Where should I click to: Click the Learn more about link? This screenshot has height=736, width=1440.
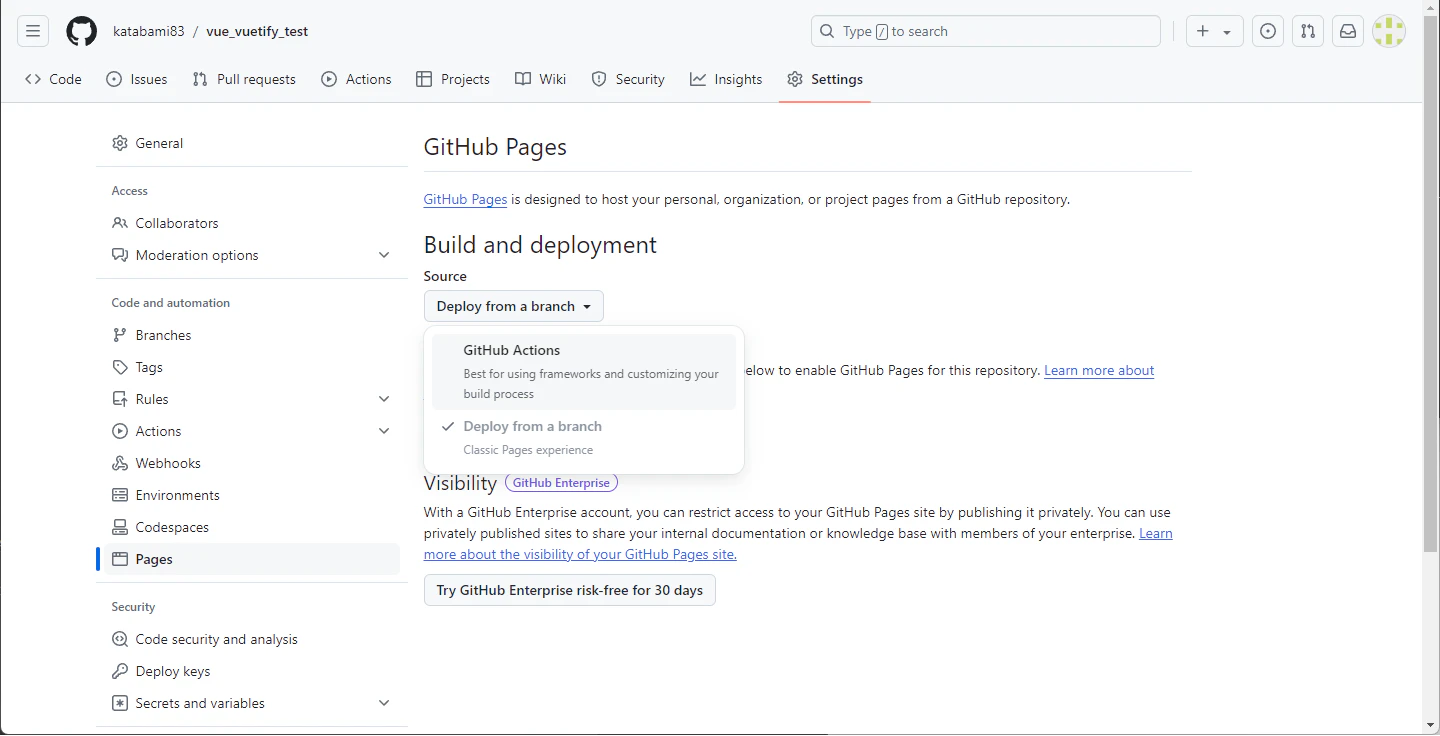pos(1099,370)
